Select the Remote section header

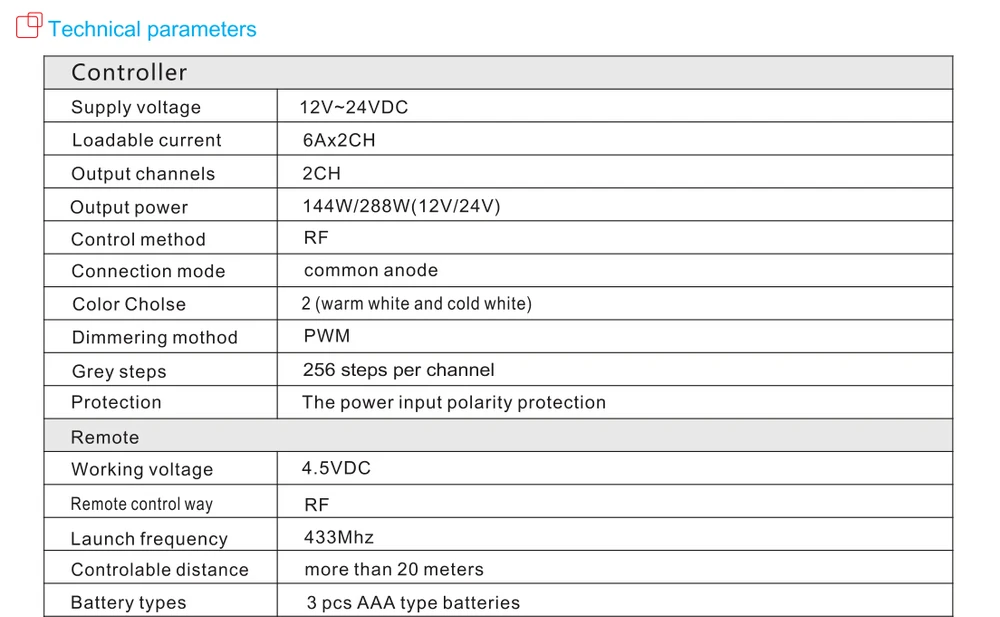click(498, 436)
